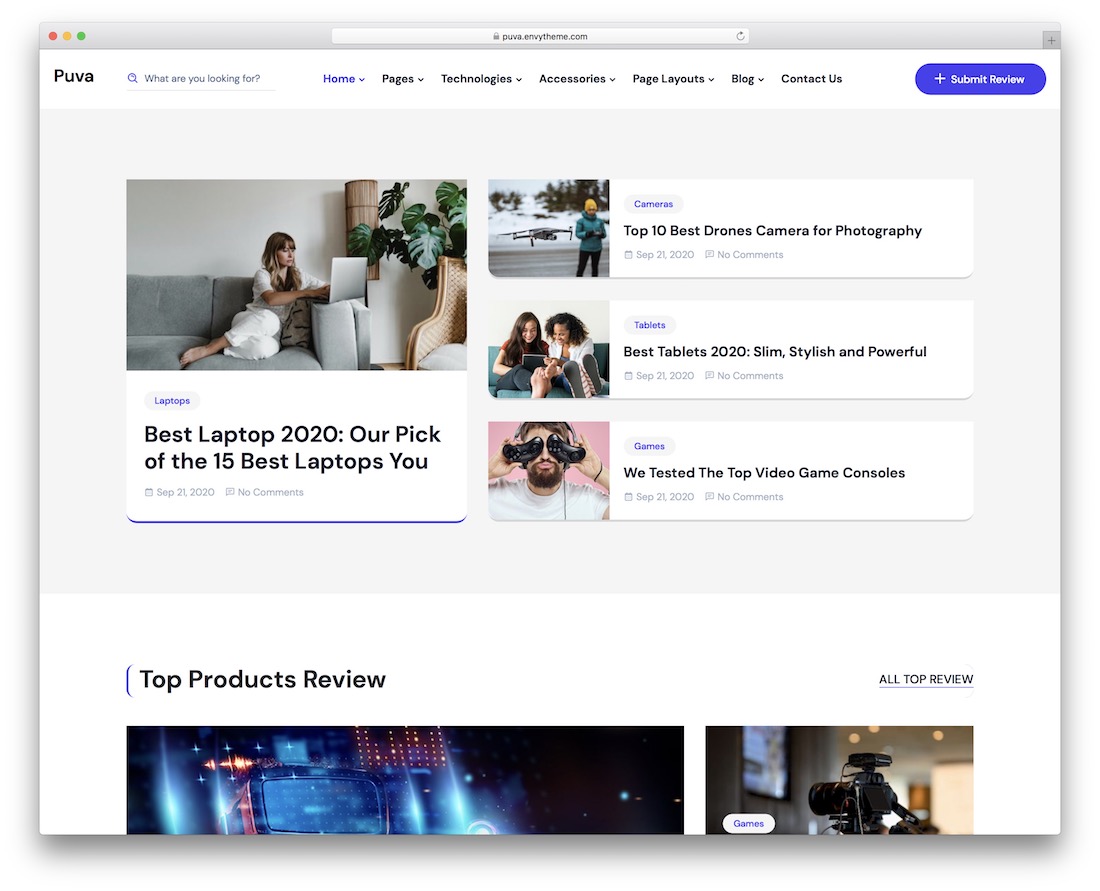Click comment icon on tablets article
This screenshot has height=891, width=1100.
[x=709, y=376]
